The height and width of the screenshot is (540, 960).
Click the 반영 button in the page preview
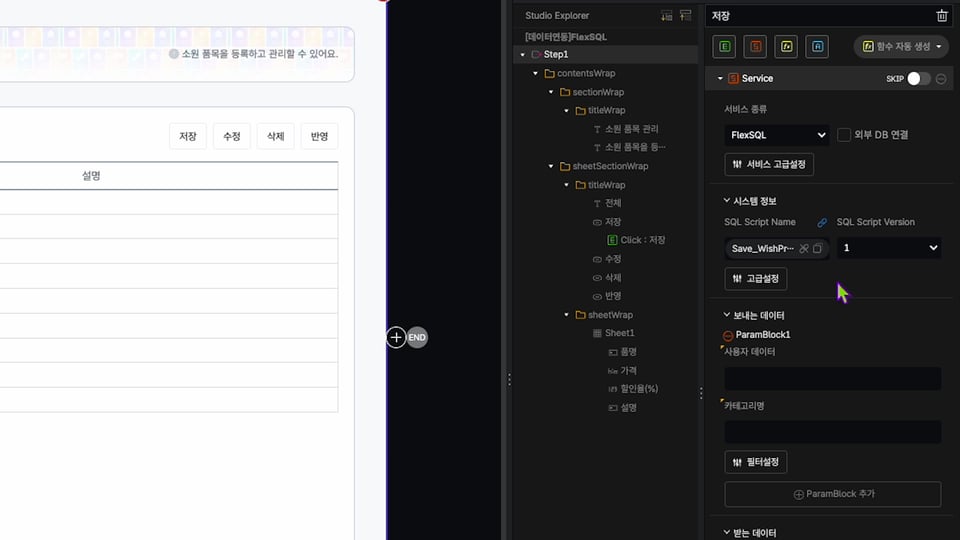[x=320, y=137]
